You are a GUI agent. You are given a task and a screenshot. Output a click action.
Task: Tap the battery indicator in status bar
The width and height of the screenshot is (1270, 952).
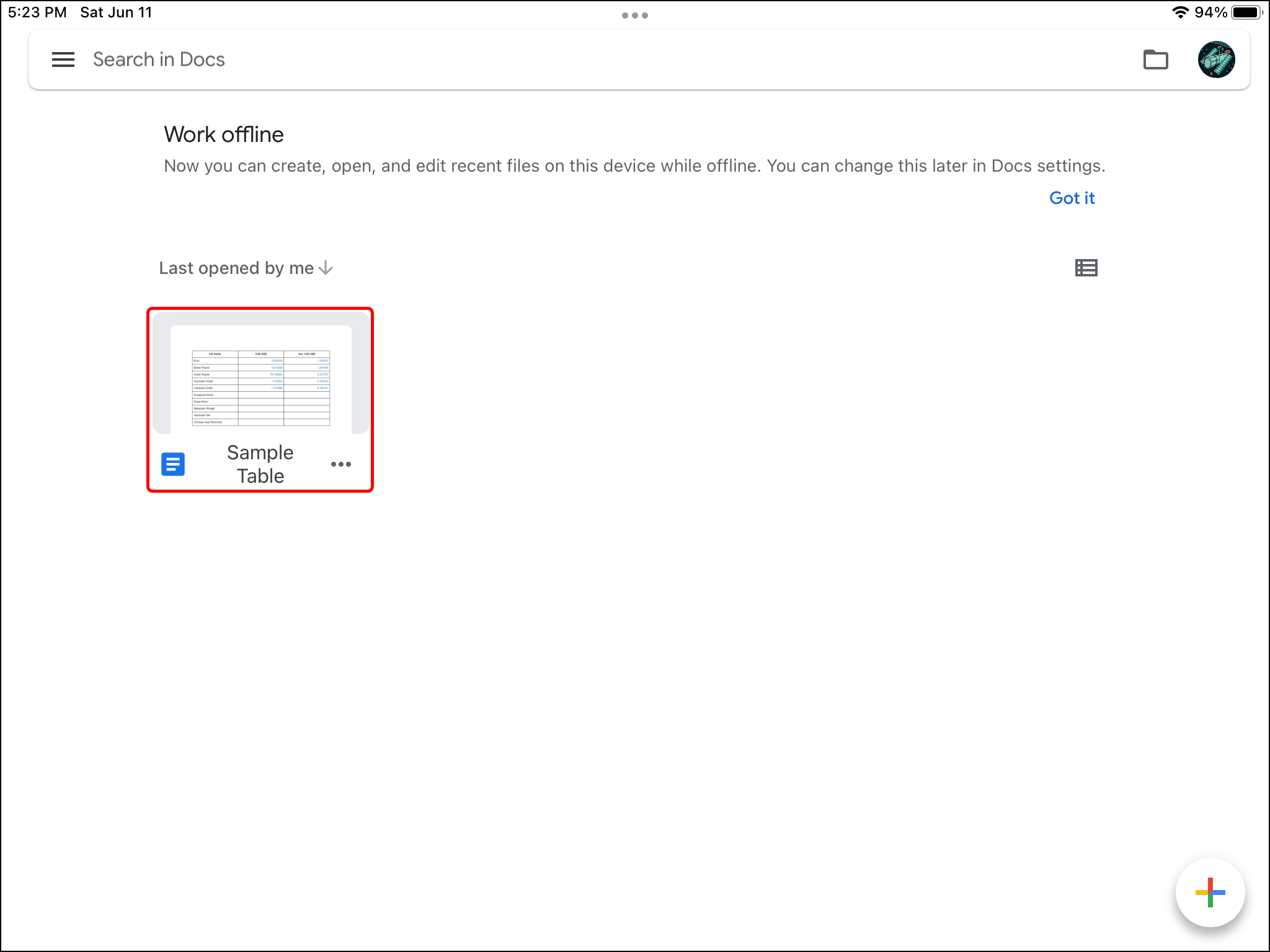tap(1247, 12)
